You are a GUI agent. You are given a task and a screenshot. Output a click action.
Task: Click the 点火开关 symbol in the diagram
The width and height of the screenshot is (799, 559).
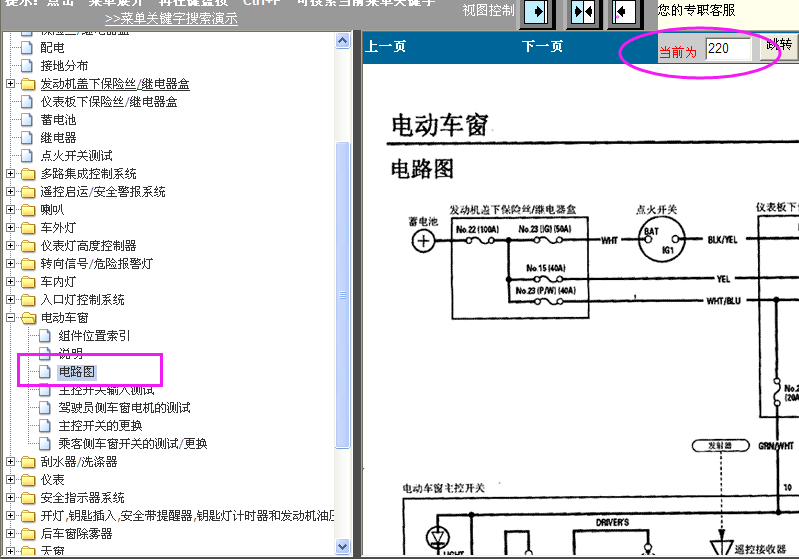tap(661, 239)
